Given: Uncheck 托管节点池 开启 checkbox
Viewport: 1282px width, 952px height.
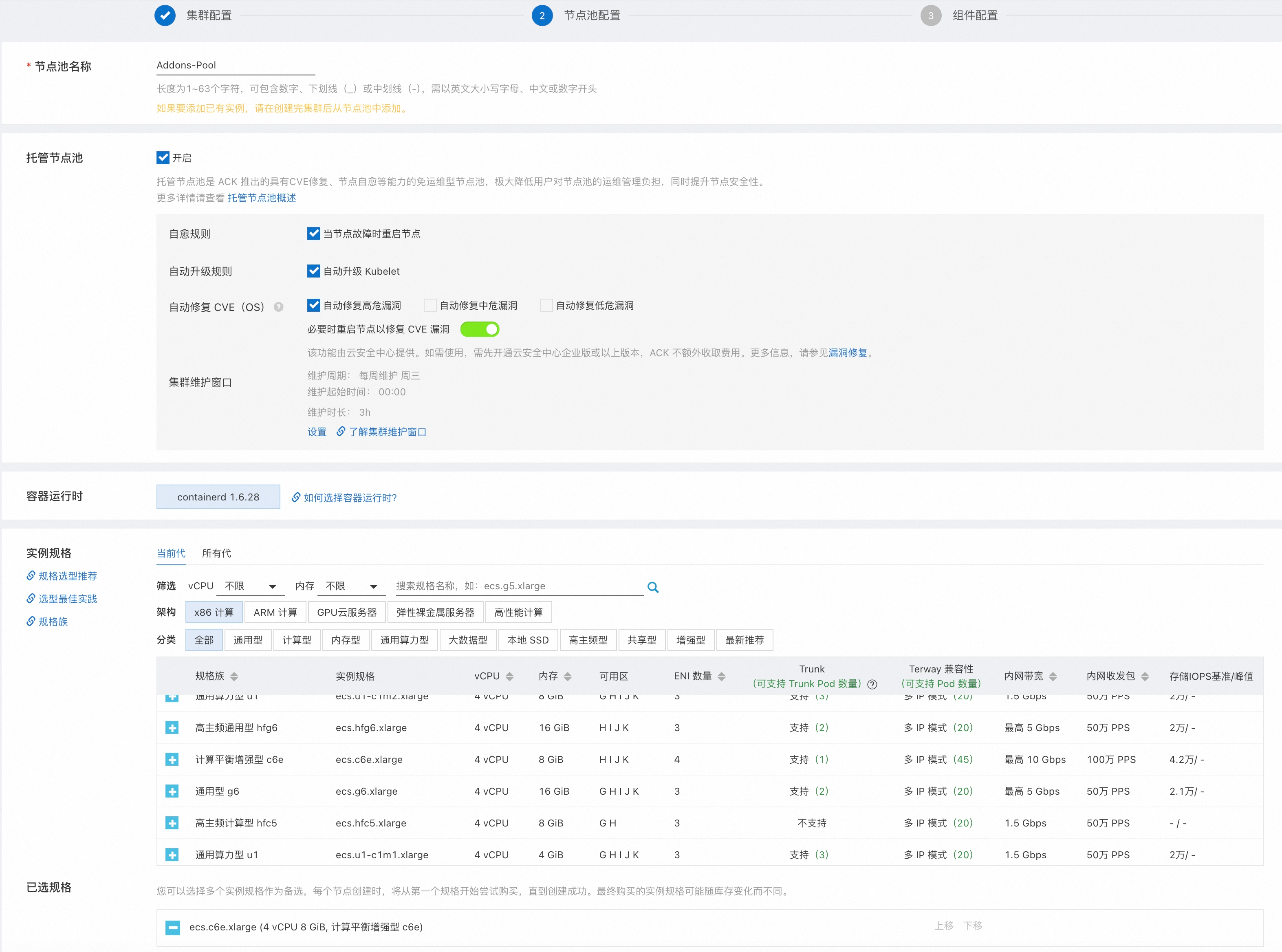Looking at the screenshot, I should pyautogui.click(x=163, y=157).
